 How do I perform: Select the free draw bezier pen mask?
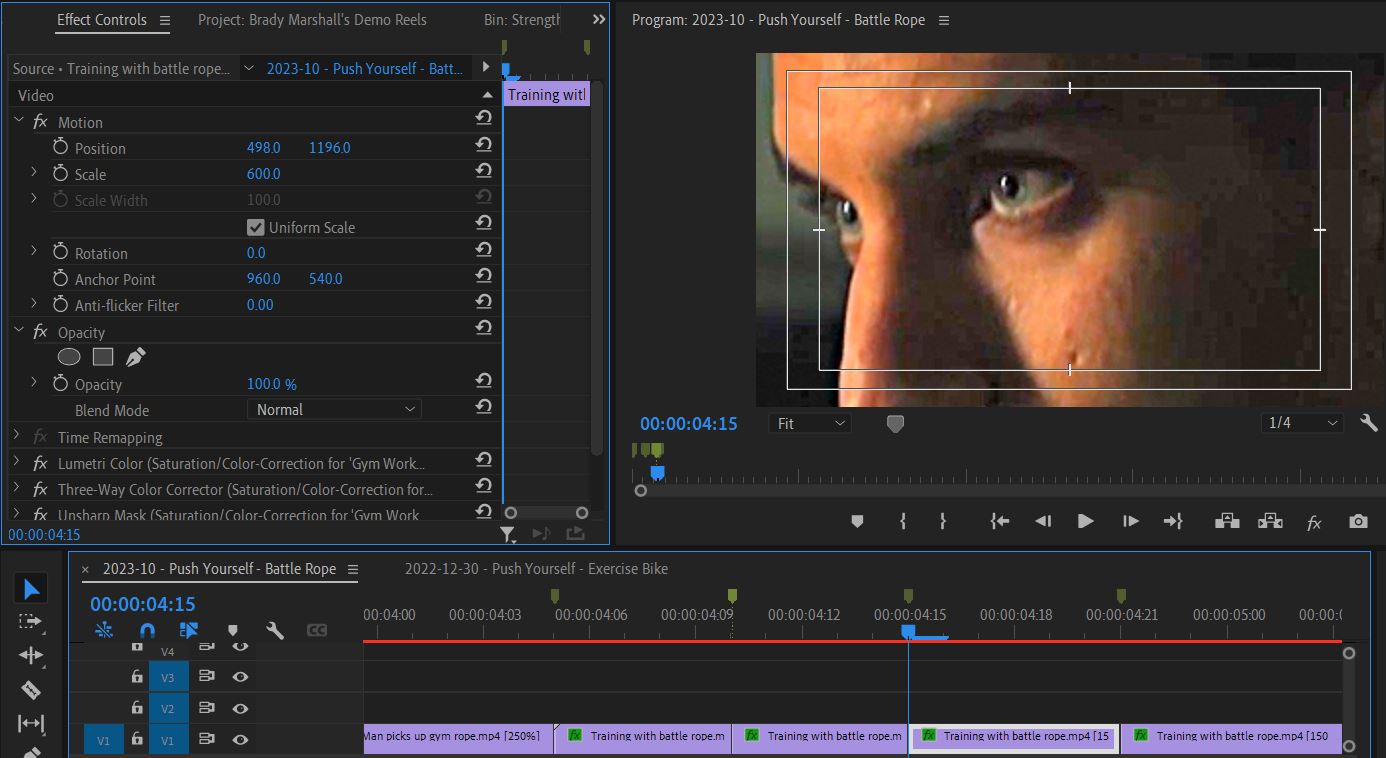coord(136,357)
